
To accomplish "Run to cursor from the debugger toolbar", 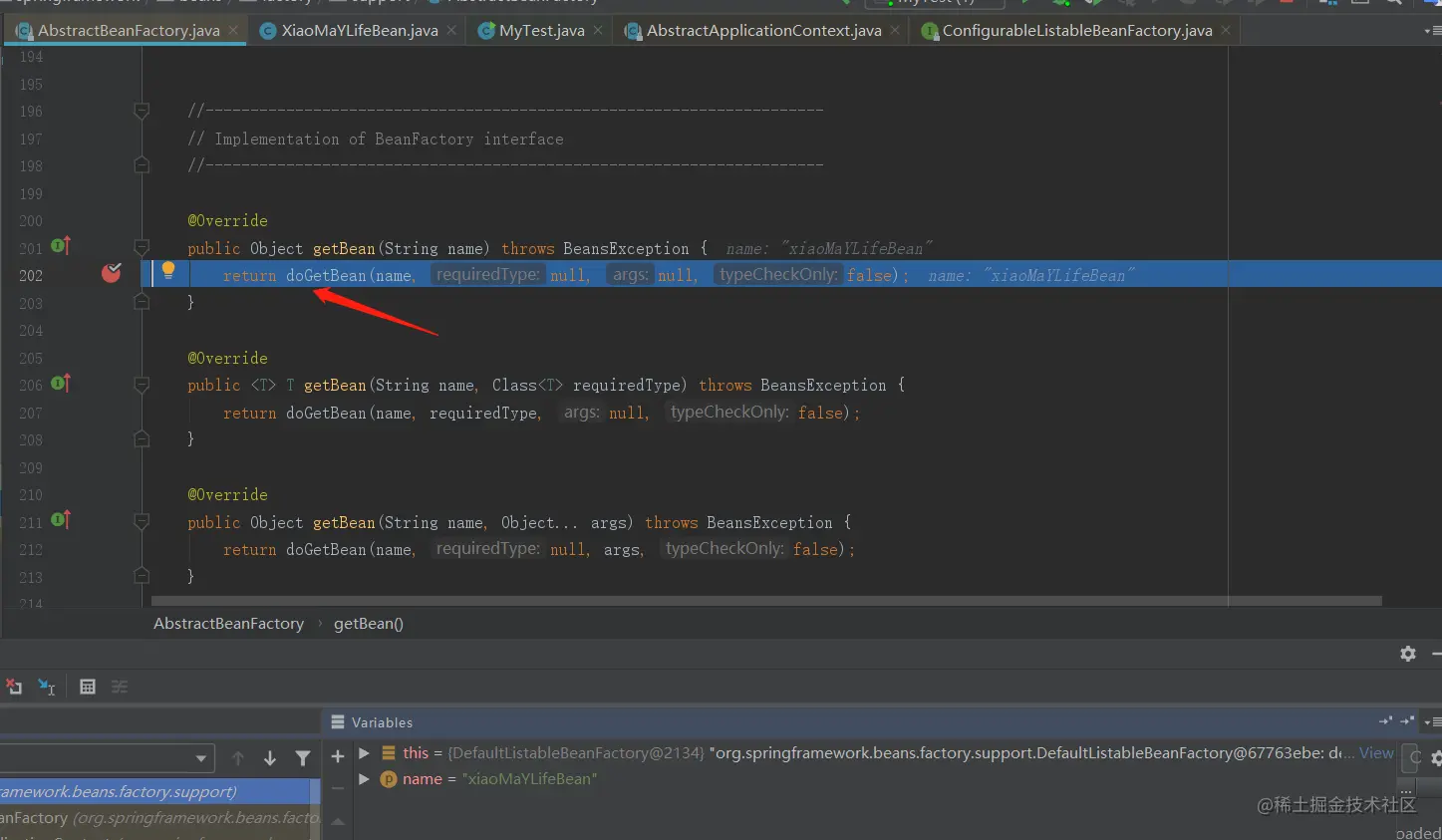I will pyautogui.click(x=47, y=687).
